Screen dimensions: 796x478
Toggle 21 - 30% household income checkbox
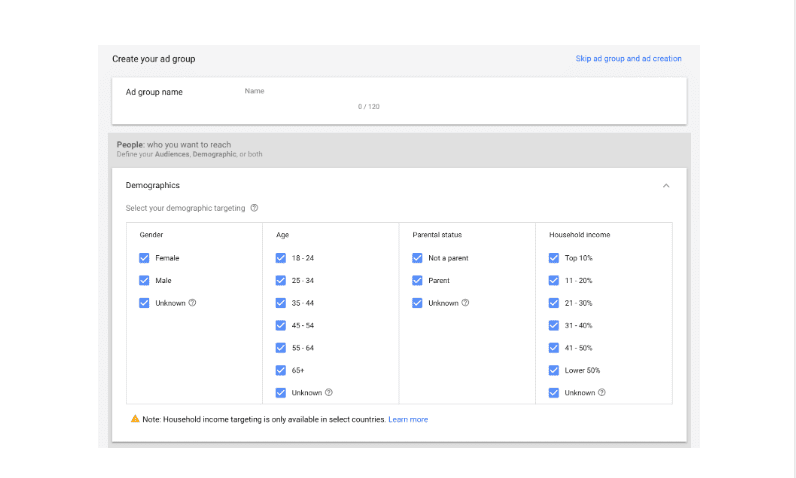(x=554, y=303)
